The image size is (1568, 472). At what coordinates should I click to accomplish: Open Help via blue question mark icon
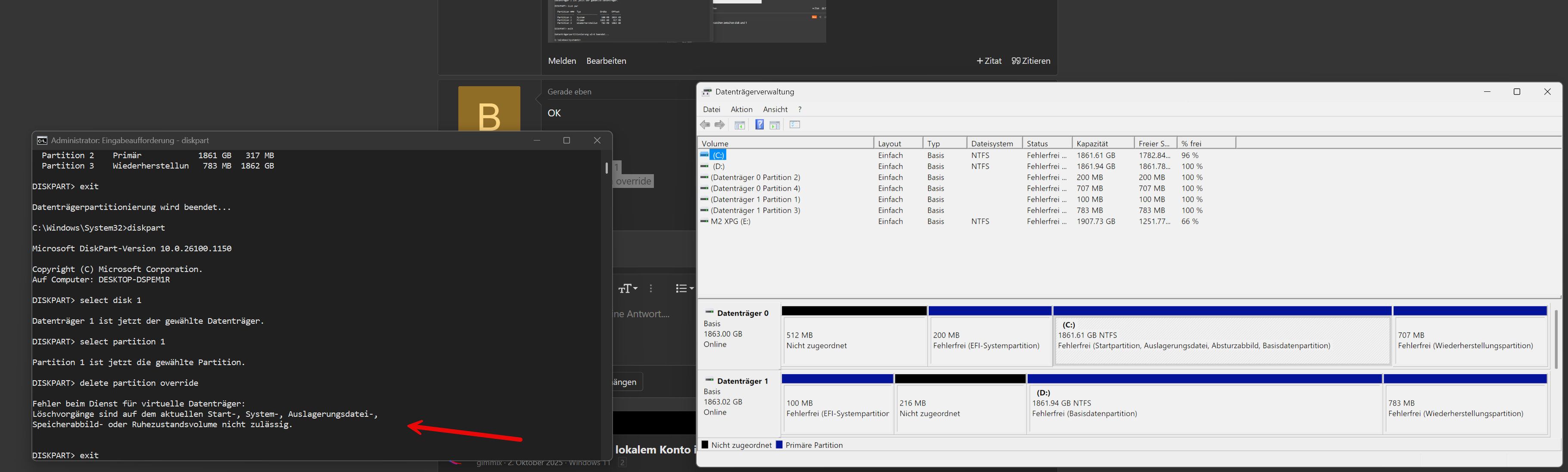pyautogui.click(x=759, y=125)
